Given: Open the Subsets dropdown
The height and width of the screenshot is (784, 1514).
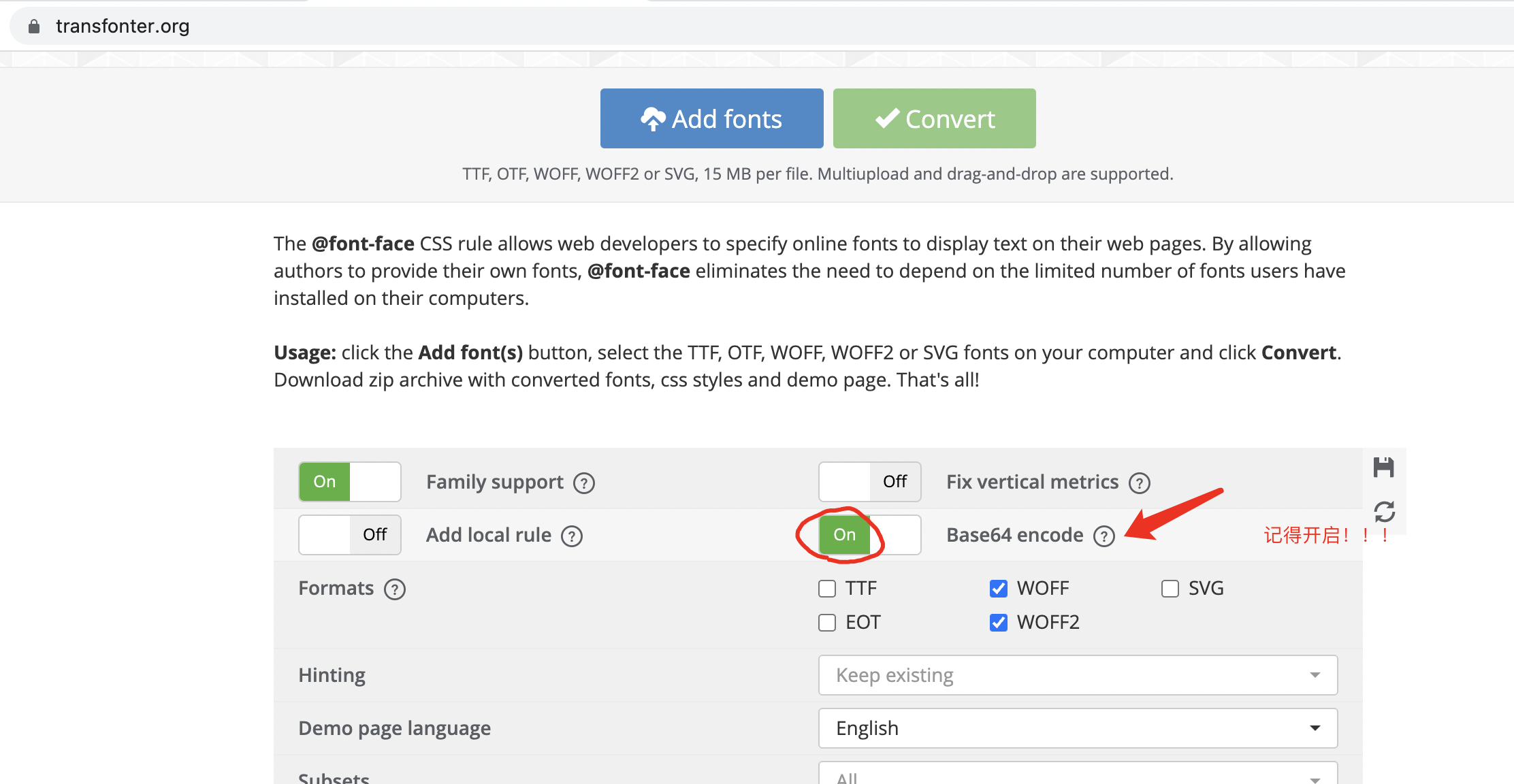Looking at the screenshot, I should [x=1078, y=776].
